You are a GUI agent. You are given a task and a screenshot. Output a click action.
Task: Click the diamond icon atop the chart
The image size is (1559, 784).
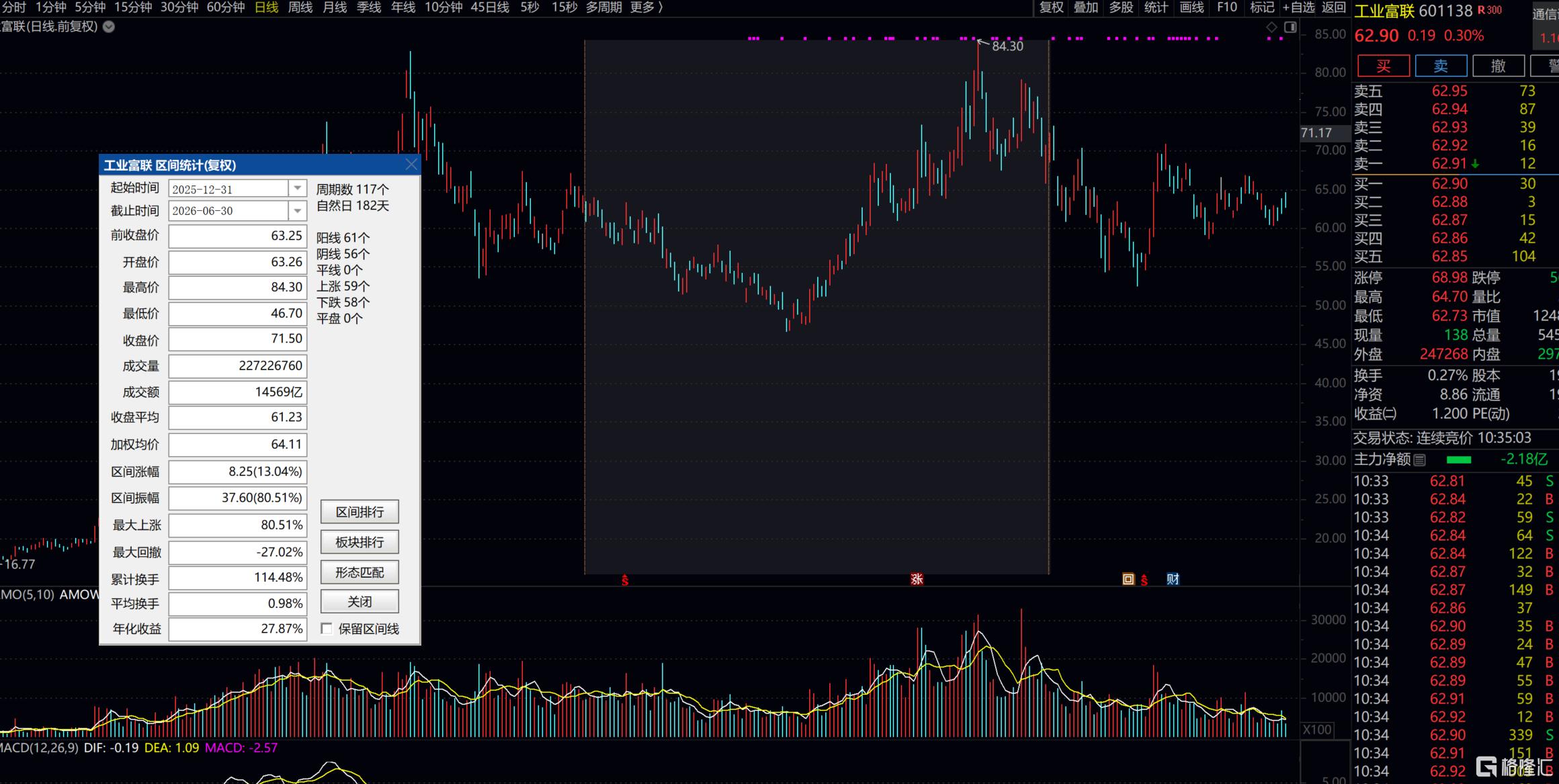pos(1271,27)
